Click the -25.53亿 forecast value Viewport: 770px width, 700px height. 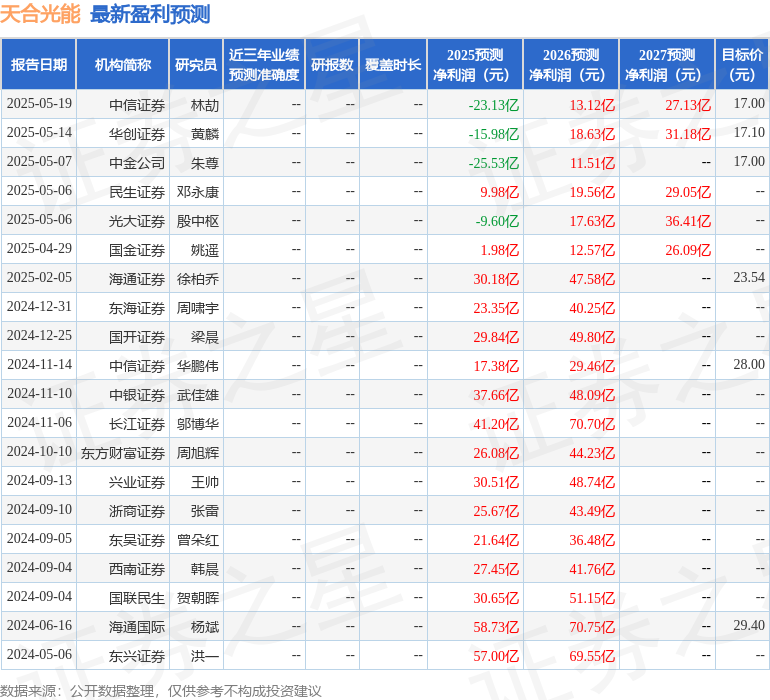(494, 162)
